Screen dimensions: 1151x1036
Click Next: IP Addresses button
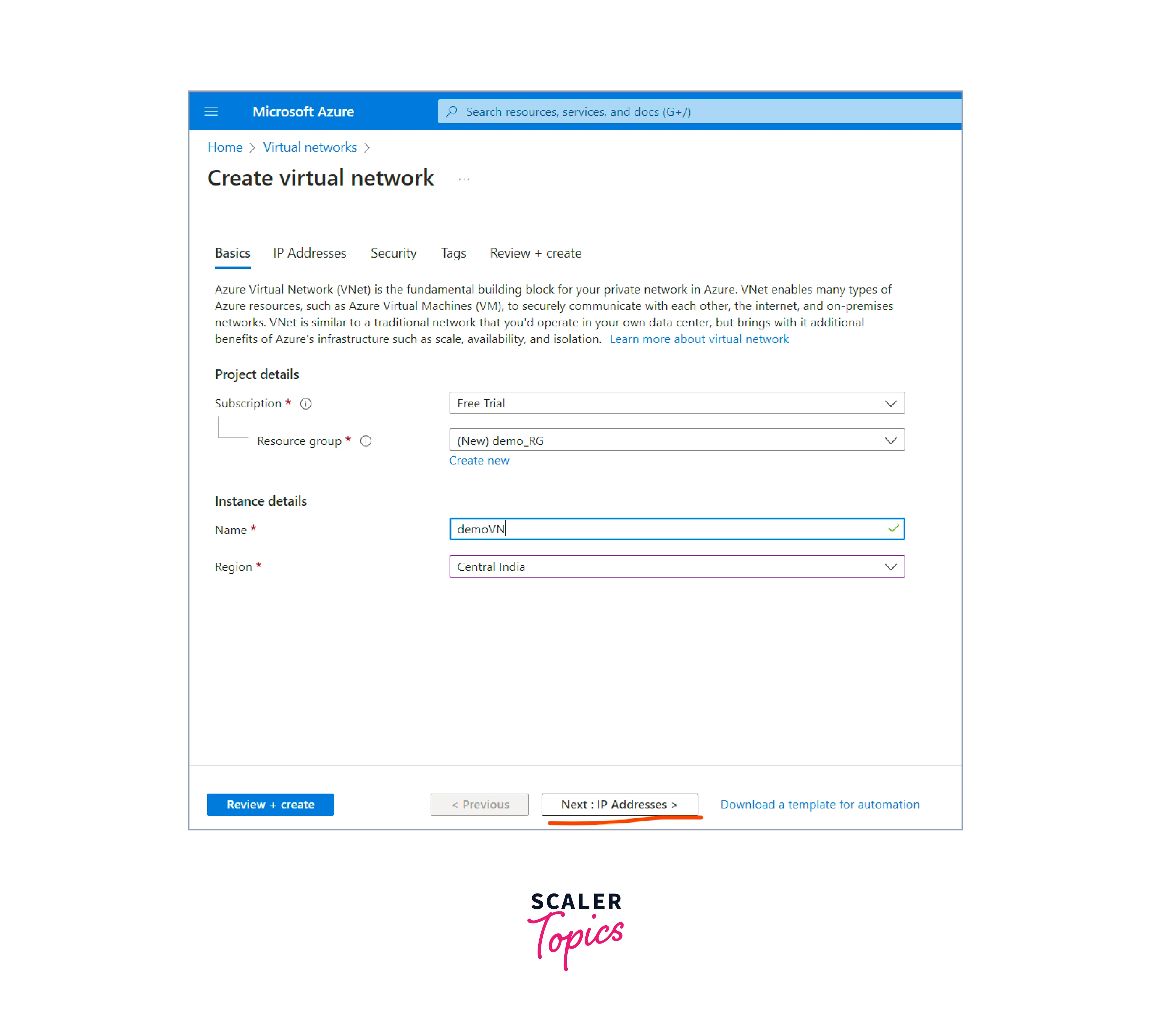619,803
